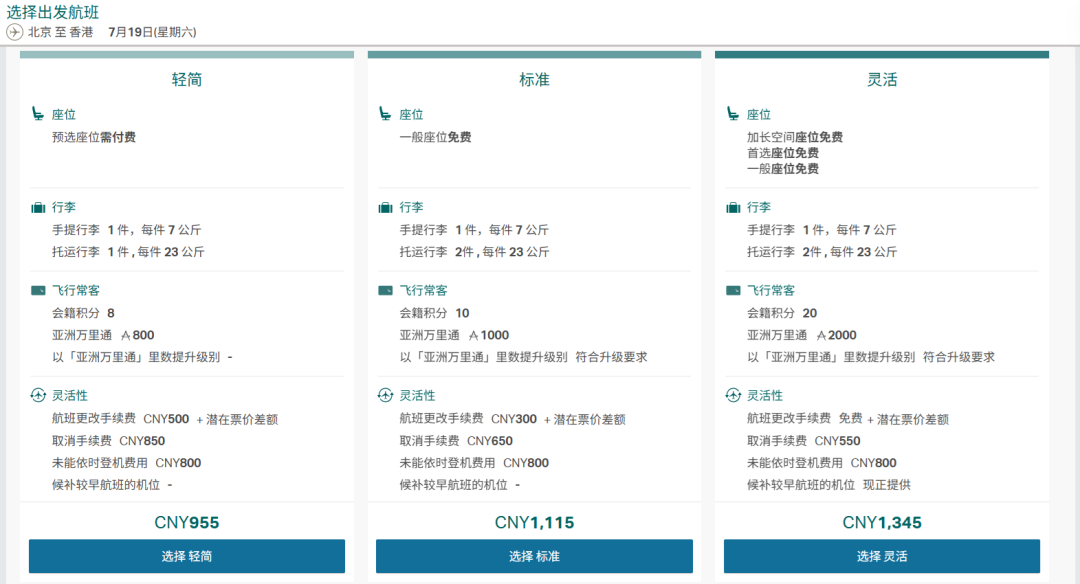Click the CNY1,345 price label
The image size is (1080, 584).
click(x=880, y=521)
